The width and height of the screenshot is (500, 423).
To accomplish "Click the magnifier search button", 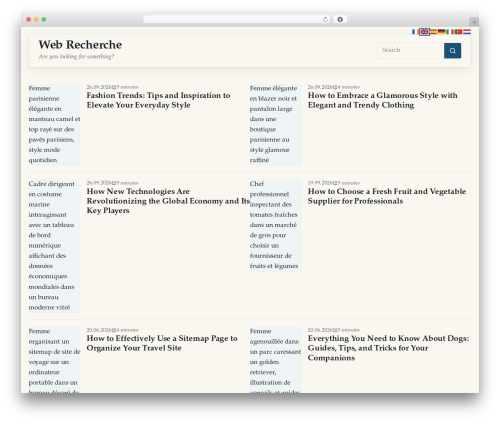I will point(452,50).
